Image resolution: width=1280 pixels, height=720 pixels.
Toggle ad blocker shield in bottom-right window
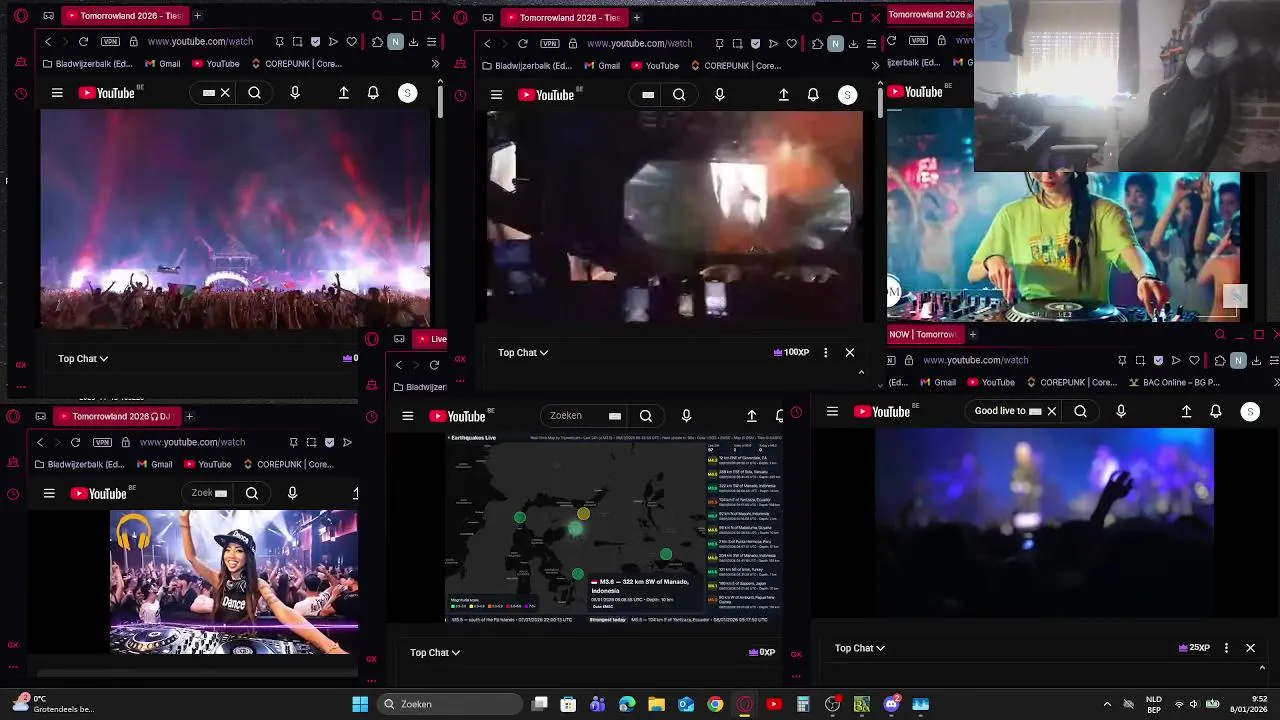click(x=1158, y=360)
